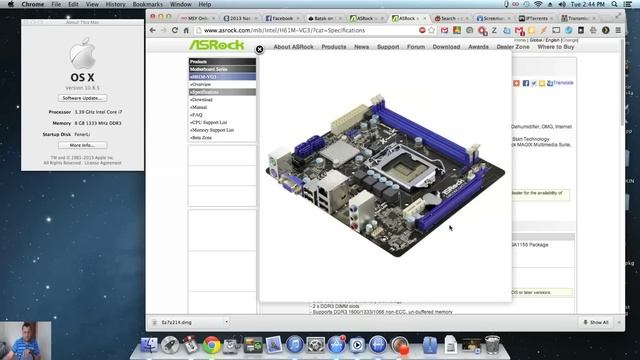
Task: Open the Edit menu
Action: click(x=73, y=4)
